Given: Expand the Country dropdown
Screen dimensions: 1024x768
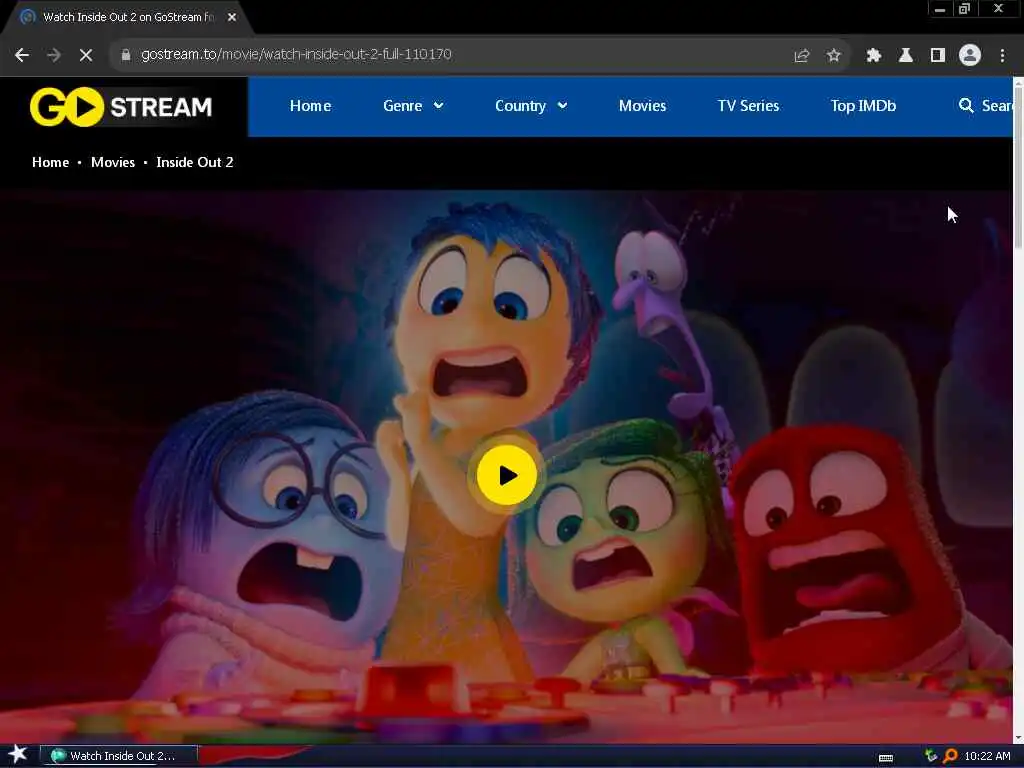Looking at the screenshot, I should pyautogui.click(x=531, y=106).
